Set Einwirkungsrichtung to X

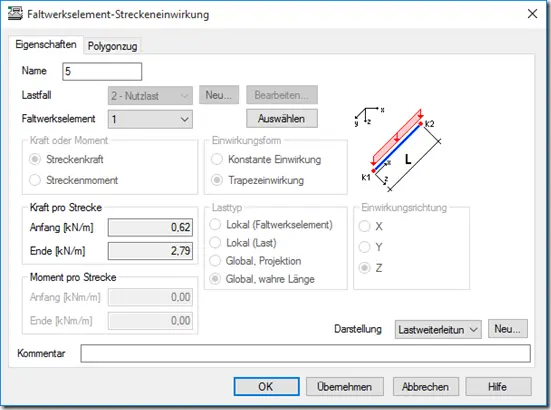[371, 226]
